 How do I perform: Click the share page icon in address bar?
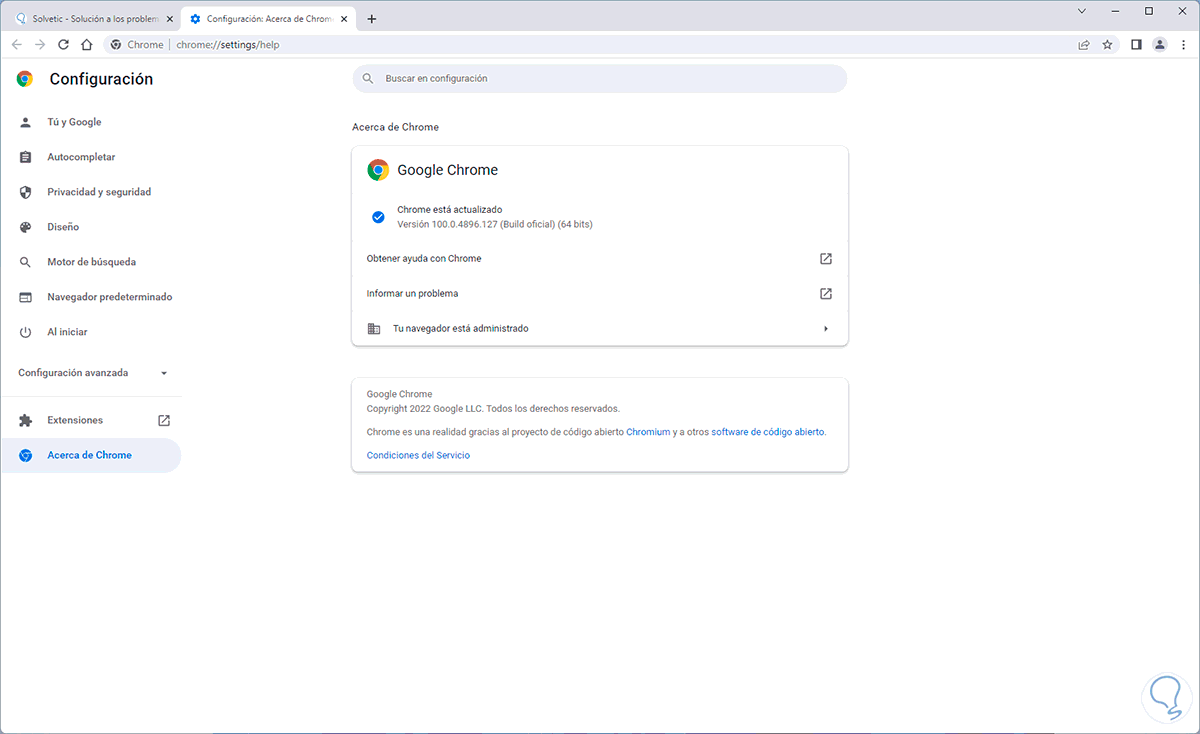(1084, 44)
